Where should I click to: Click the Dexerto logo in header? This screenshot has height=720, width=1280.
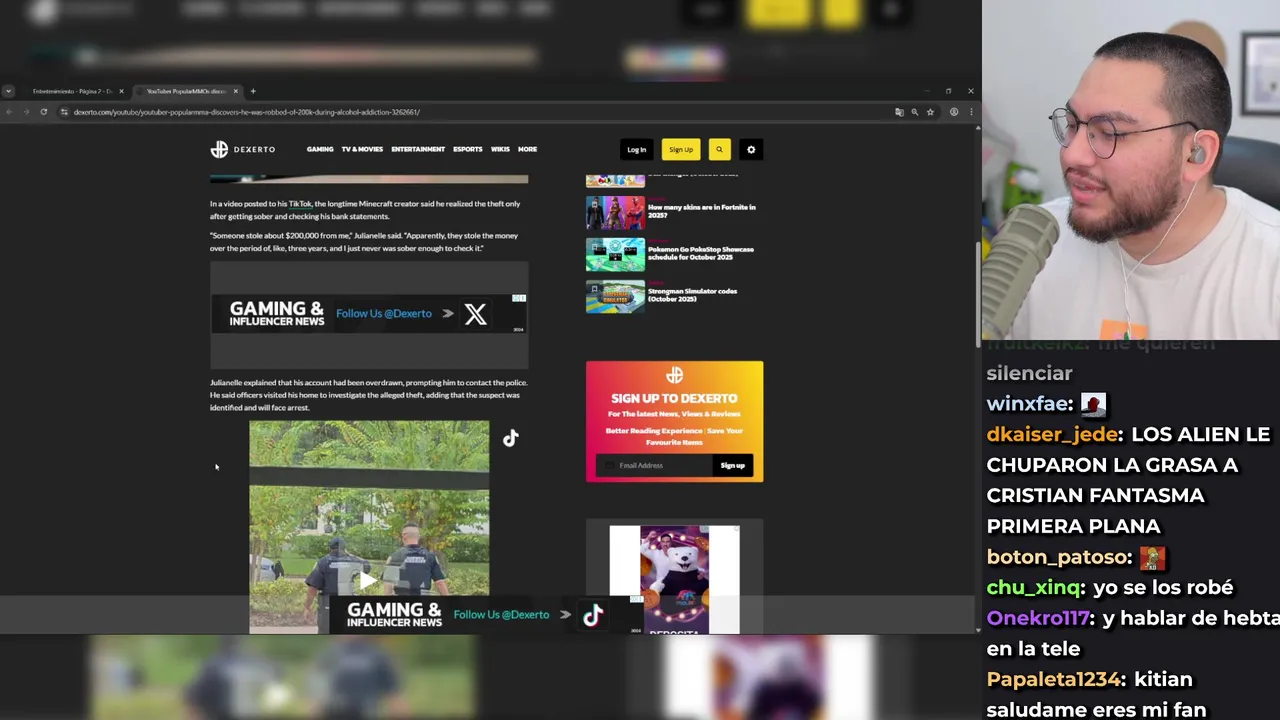[x=242, y=149]
